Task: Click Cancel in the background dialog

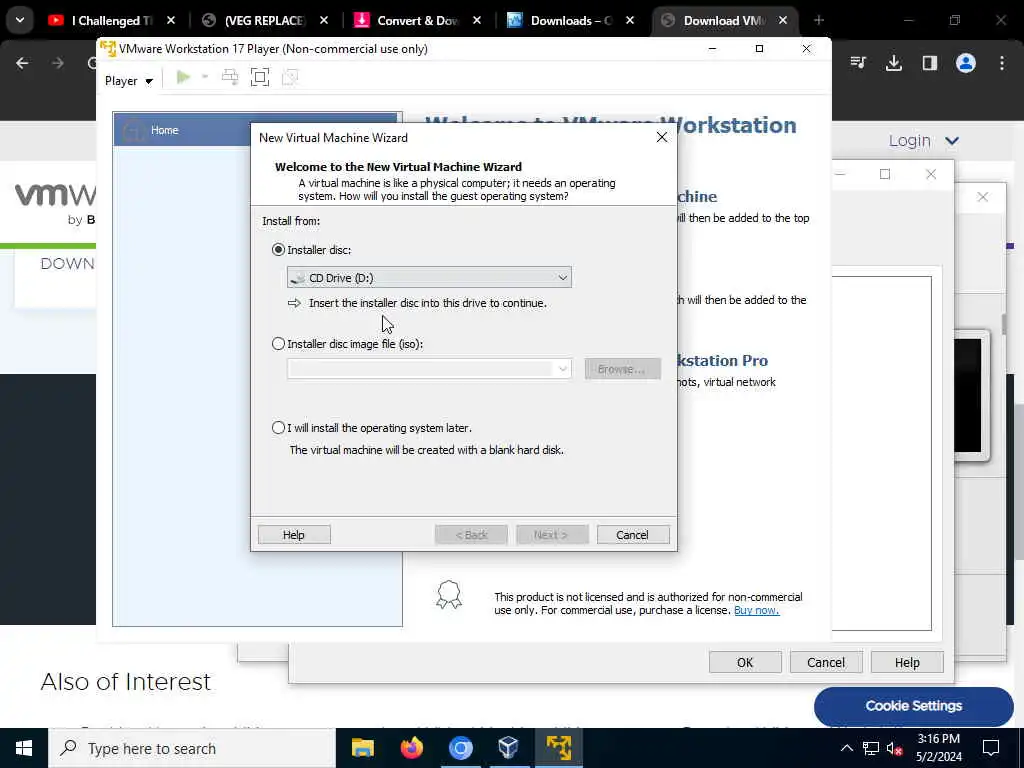Action: tap(826, 662)
